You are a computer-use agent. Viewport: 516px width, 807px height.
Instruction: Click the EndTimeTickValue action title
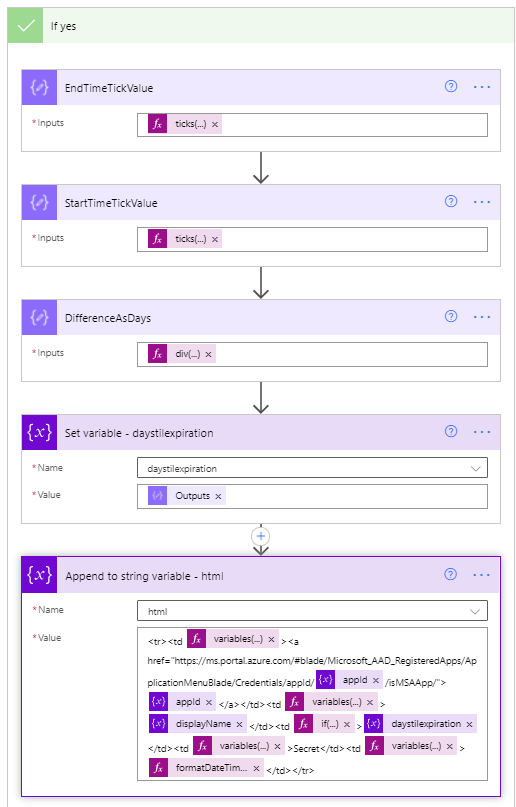[109, 88]
